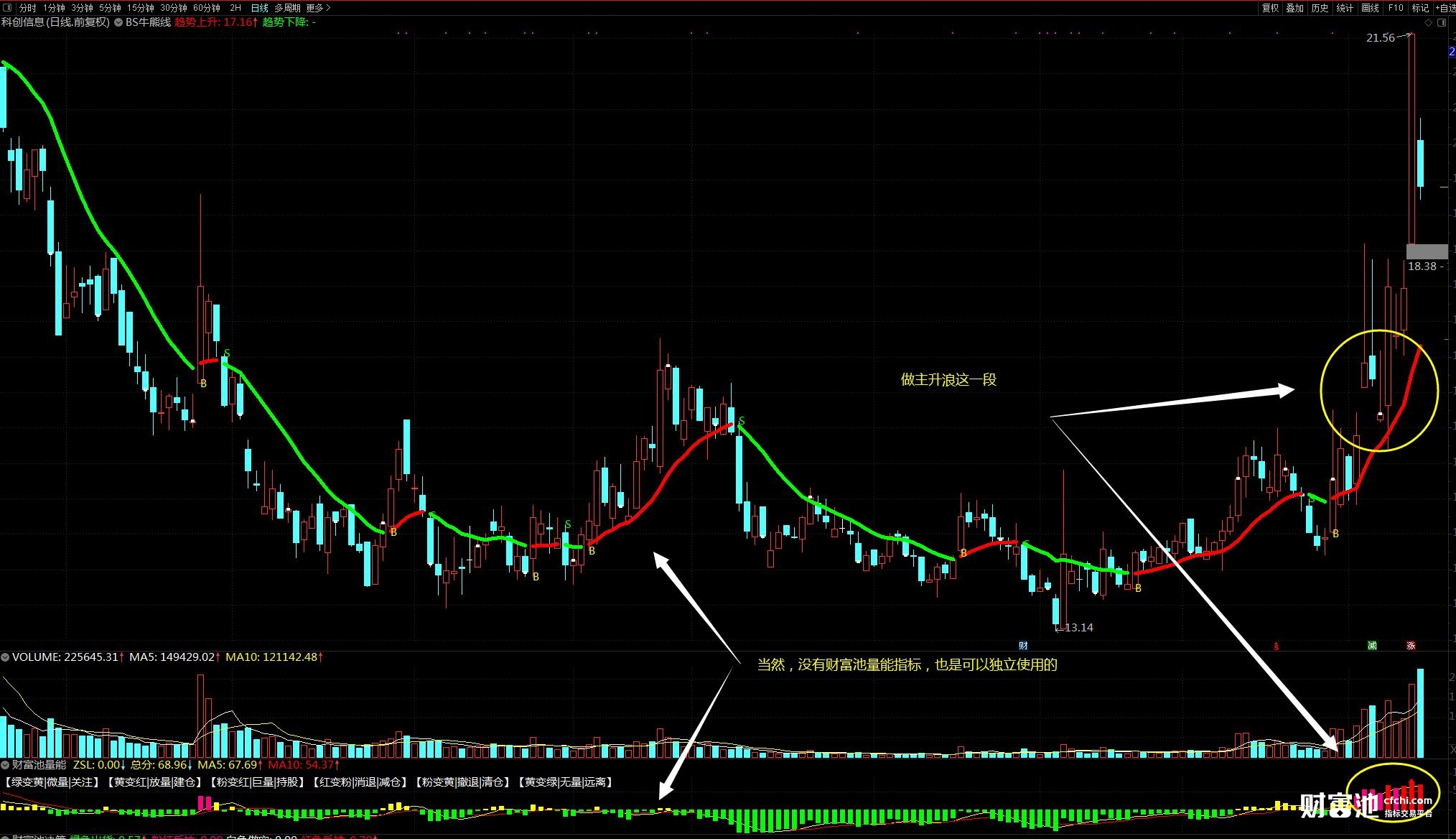Viewport: 1456px width, 839px height.
Task: Click the 财 event marker on time axis
Action: [x=1023, y=646]
